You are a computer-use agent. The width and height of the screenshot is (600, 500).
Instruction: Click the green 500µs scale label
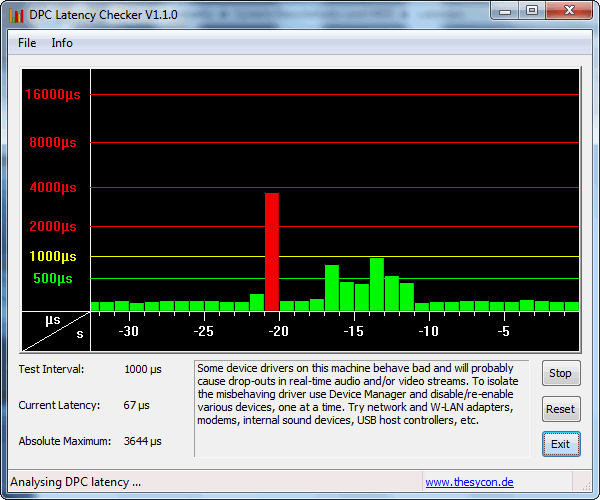point(53,279)
